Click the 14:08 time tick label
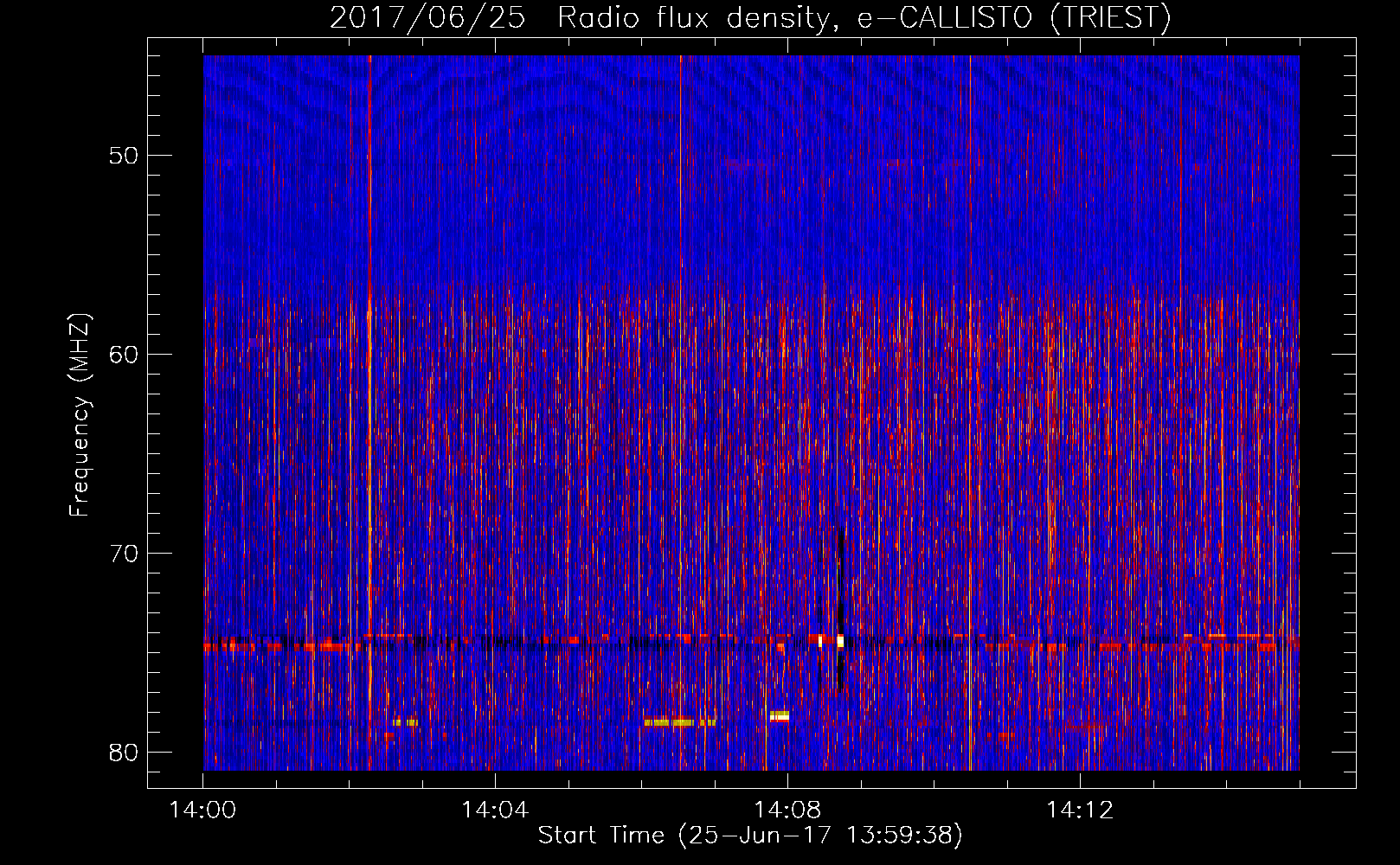 787,811
